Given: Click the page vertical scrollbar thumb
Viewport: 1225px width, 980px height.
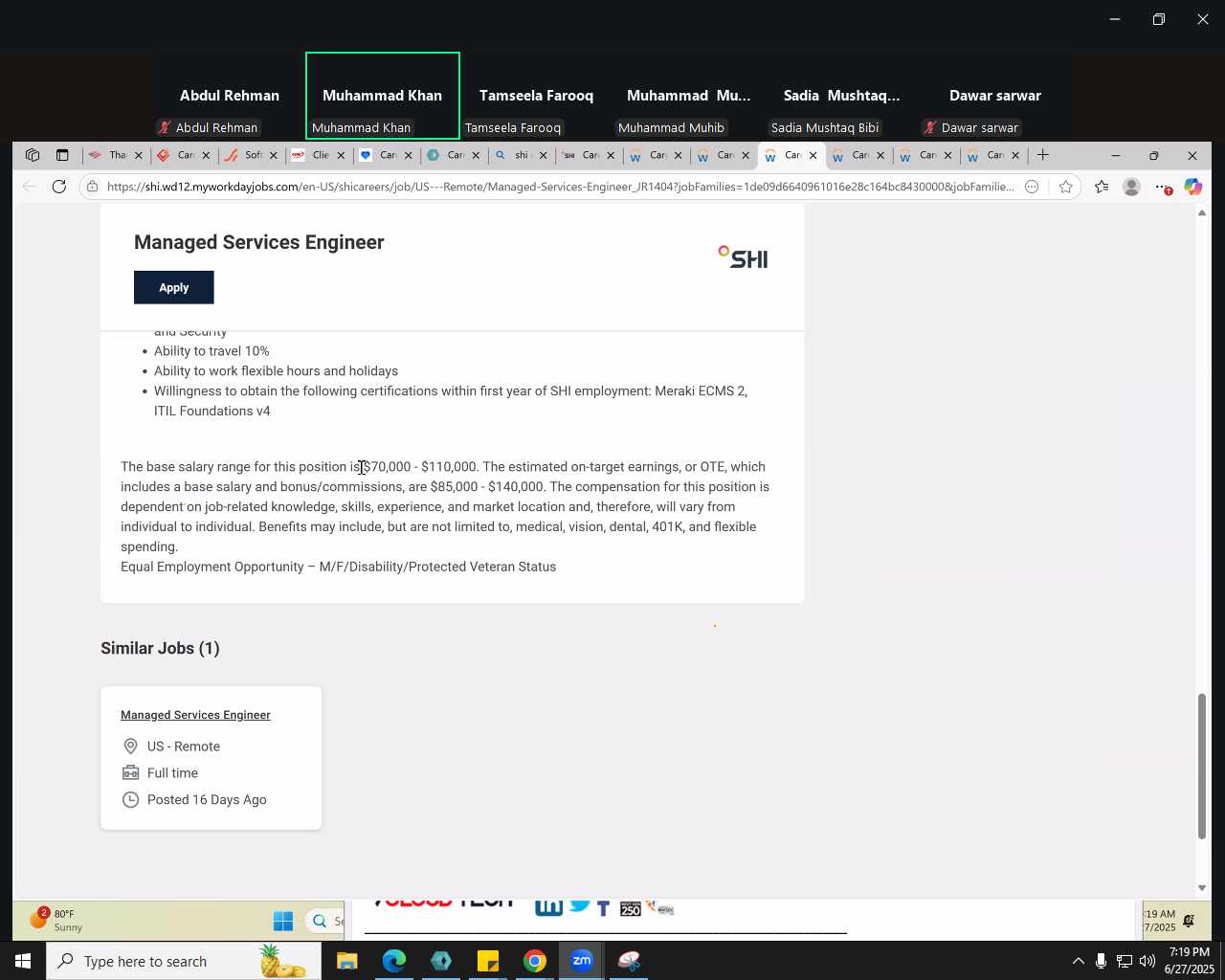Looking at the screenshot, I should click(x=1202, y=766).
